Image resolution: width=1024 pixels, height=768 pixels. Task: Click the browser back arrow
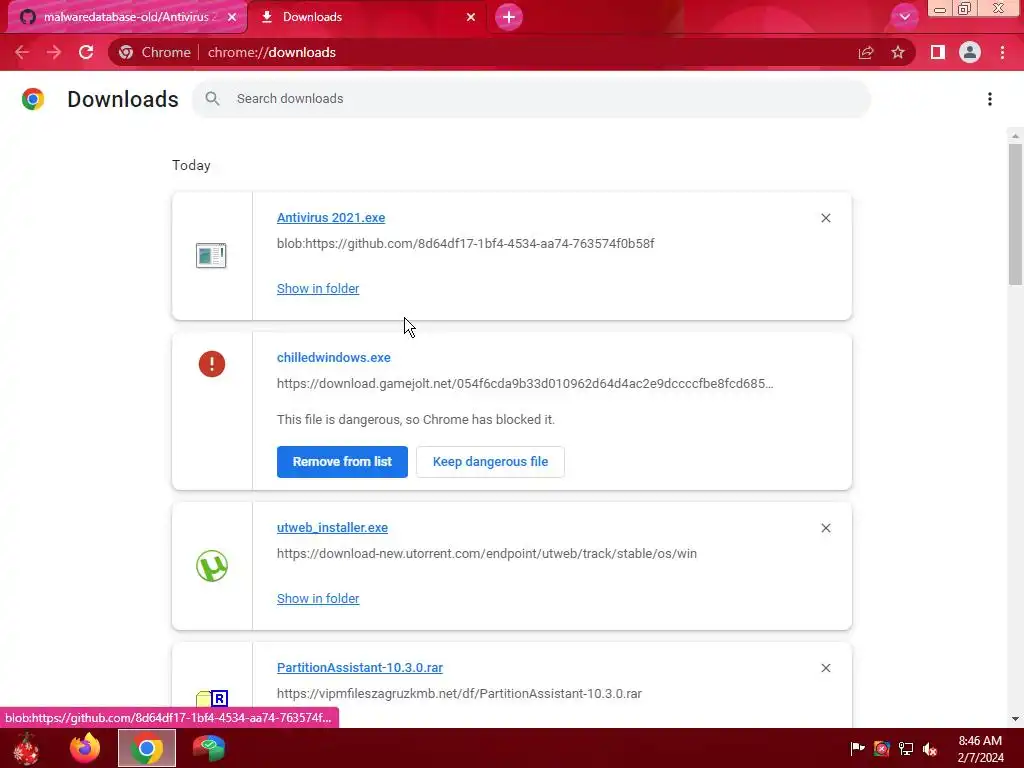point(22,52)
